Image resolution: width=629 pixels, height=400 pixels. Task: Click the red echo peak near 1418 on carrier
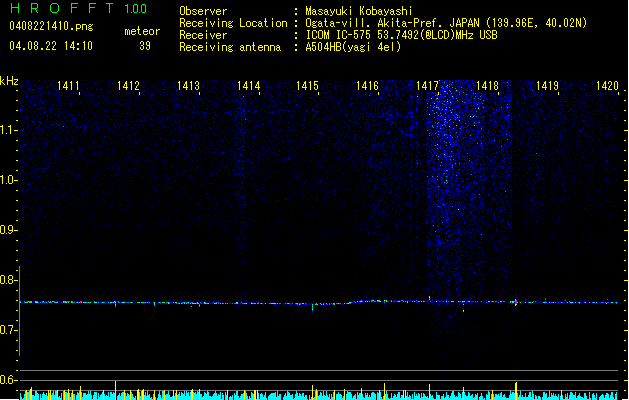coord(516,302)
